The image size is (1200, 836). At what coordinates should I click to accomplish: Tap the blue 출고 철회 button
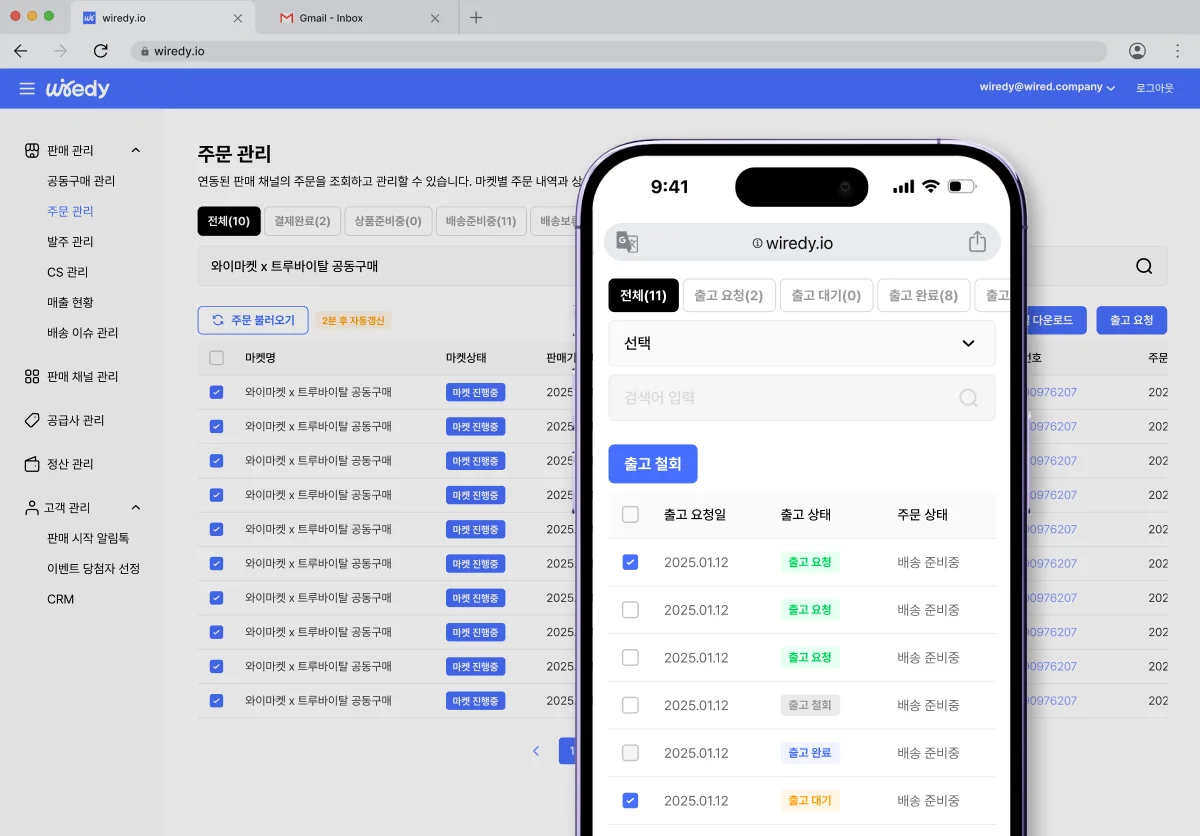652,464
